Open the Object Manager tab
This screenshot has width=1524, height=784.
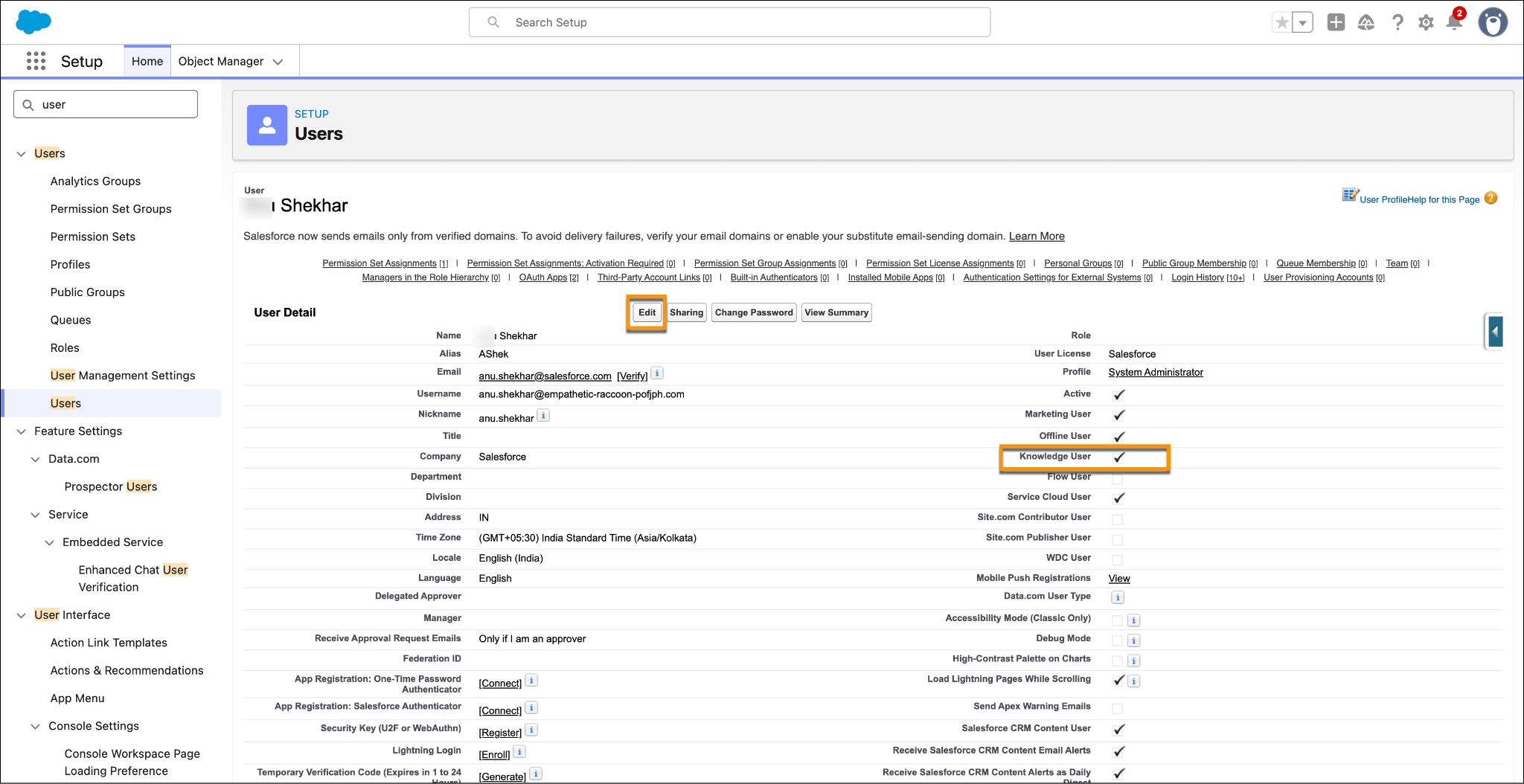tap(221, 61)
